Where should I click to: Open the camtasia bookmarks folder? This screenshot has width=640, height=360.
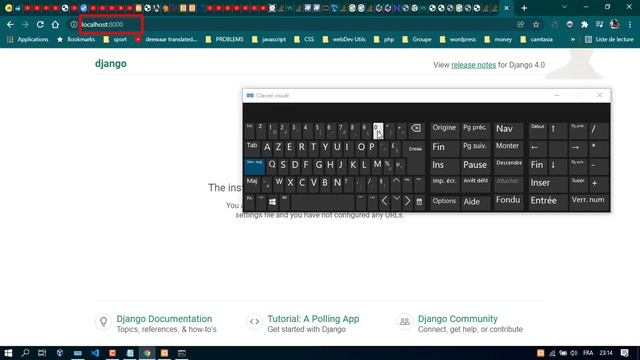point(537,39)
